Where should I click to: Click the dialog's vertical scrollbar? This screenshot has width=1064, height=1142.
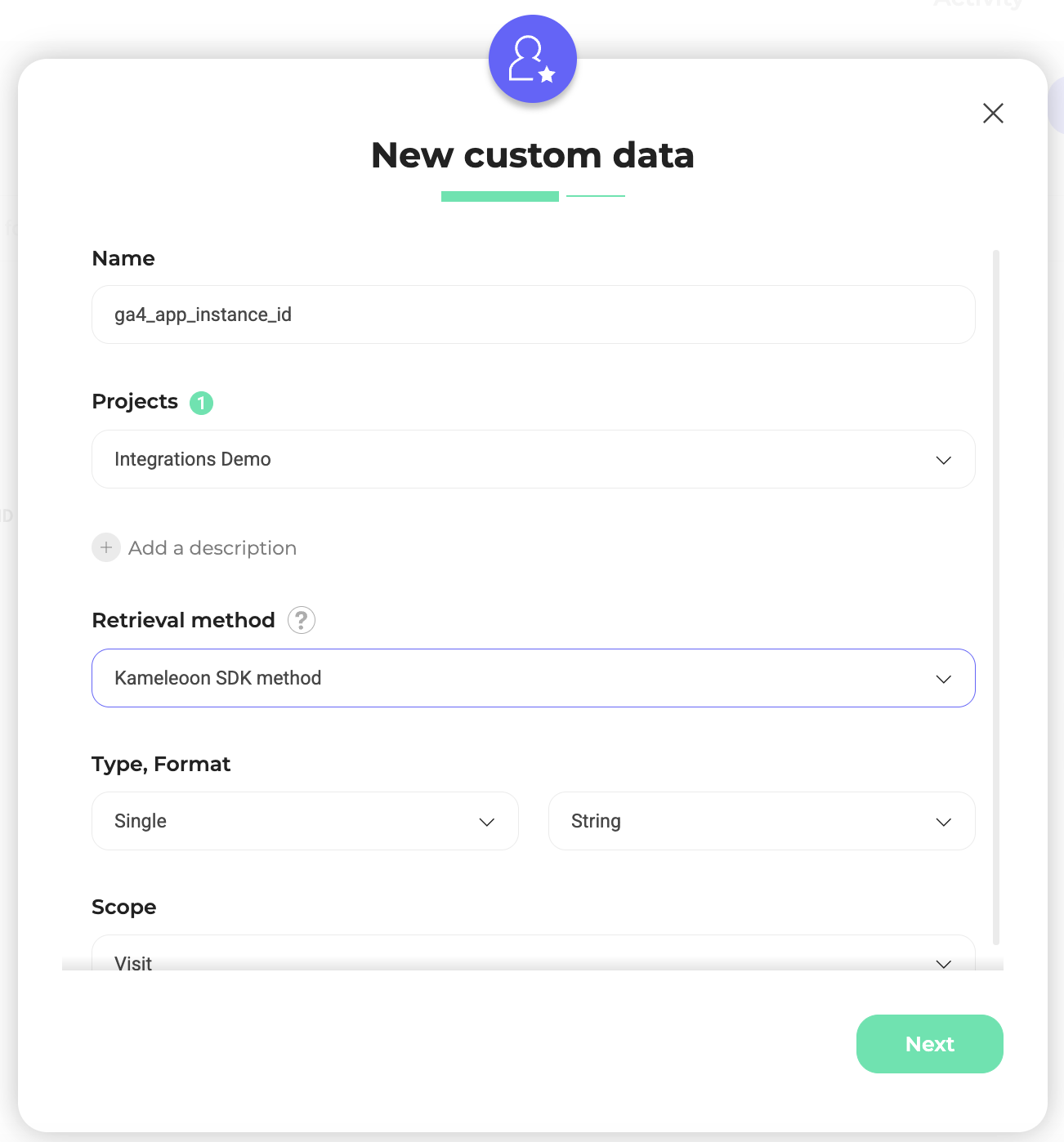tap(996, 596)
